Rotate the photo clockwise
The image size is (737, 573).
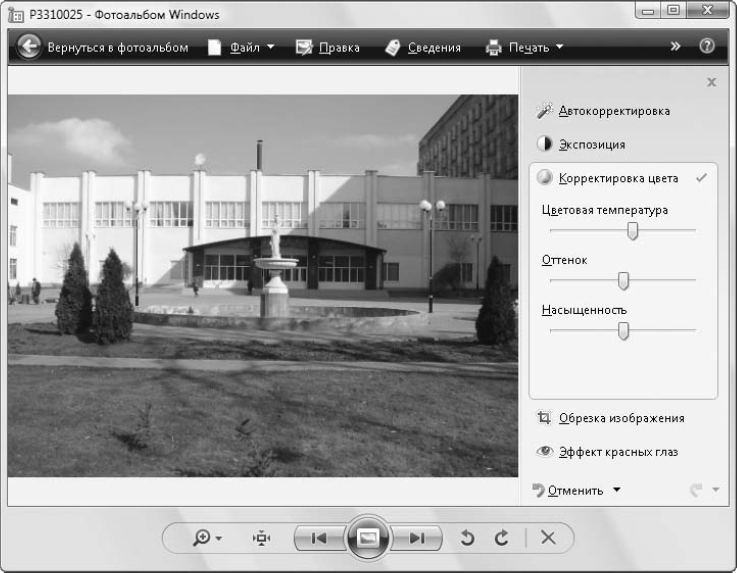click(502, 538)
